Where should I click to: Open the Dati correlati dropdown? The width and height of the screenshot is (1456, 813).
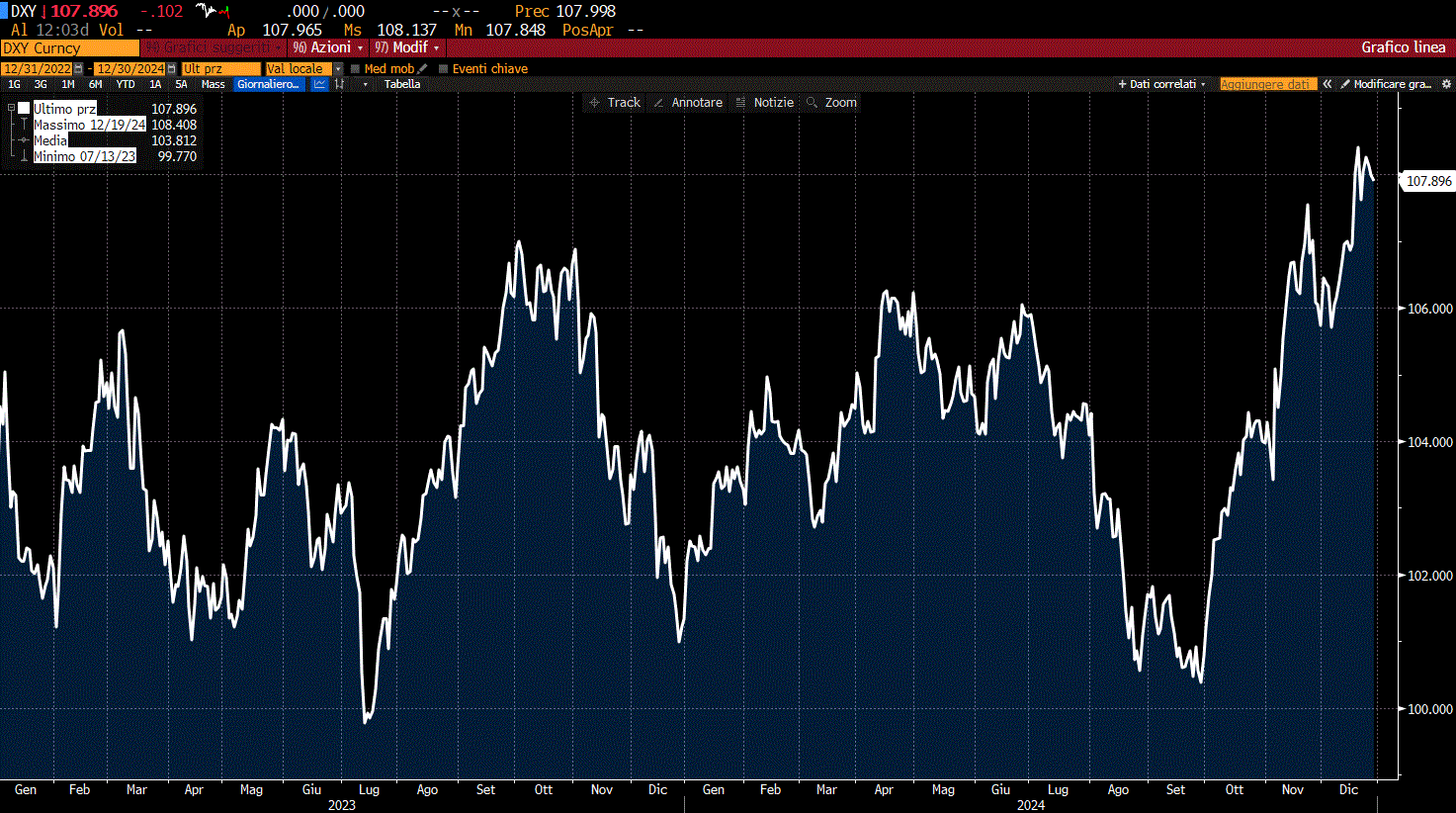pyautogui.click(x=1161, y=84)
